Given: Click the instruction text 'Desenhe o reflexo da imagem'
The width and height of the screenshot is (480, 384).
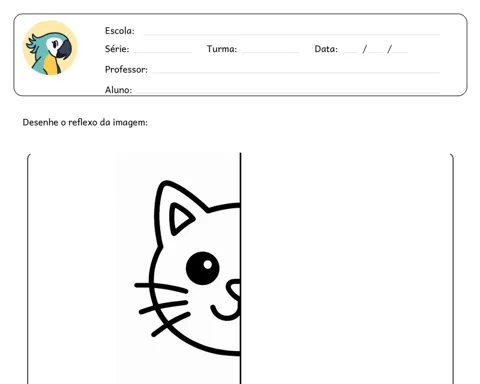Looking at the screenshot, I should (85, 123).
